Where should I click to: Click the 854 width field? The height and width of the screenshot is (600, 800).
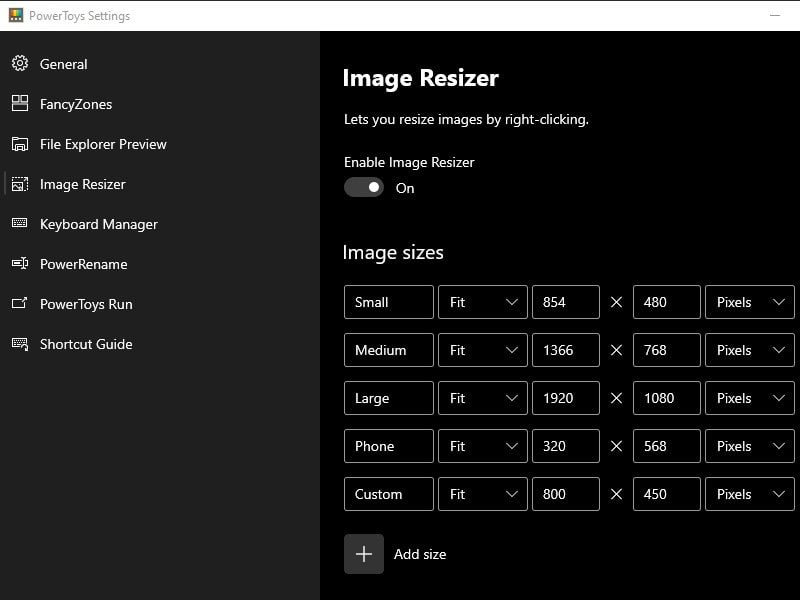click(x=566, y=302)
